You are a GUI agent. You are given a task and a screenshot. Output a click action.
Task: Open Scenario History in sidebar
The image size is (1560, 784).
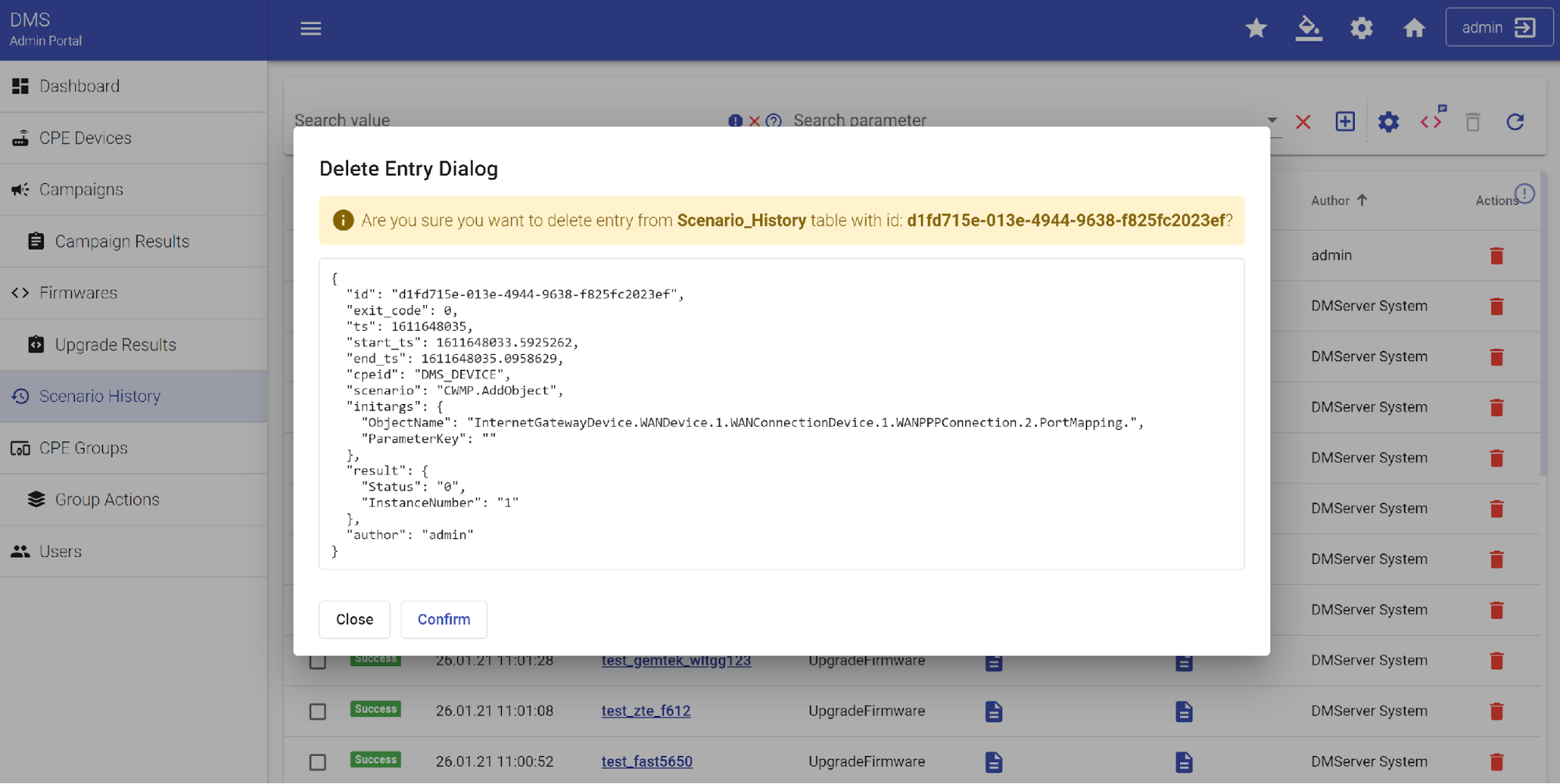click(x=100, y=396)
